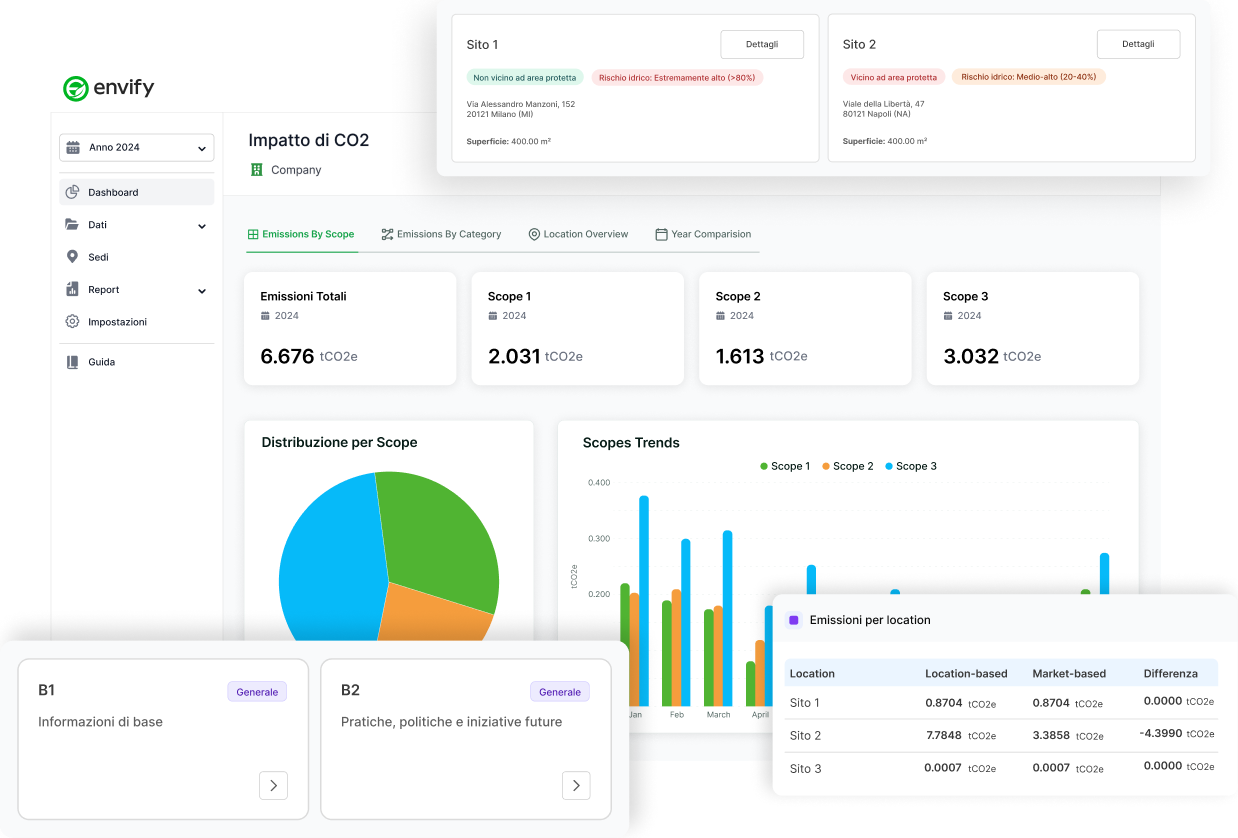
Task: Open Impostazioni settings gear
Action: point(72,321)
